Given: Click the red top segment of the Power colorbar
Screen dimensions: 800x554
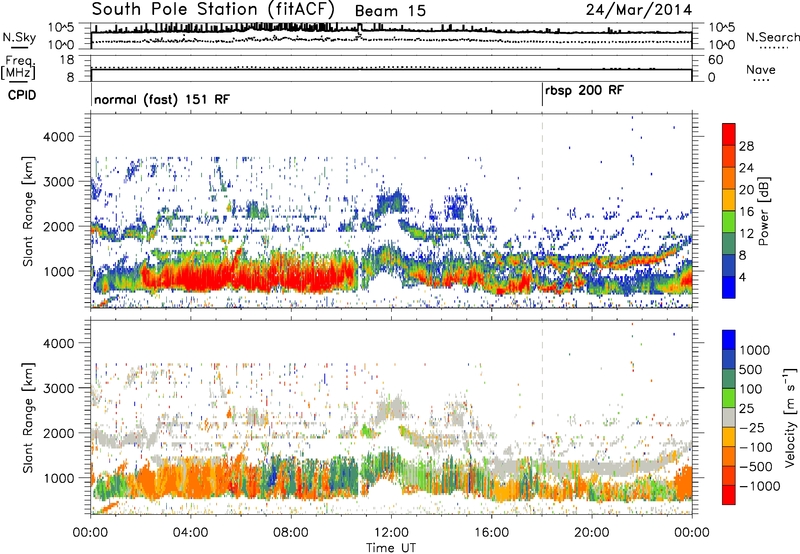Looking at the screenshot, I should (729, 134).
